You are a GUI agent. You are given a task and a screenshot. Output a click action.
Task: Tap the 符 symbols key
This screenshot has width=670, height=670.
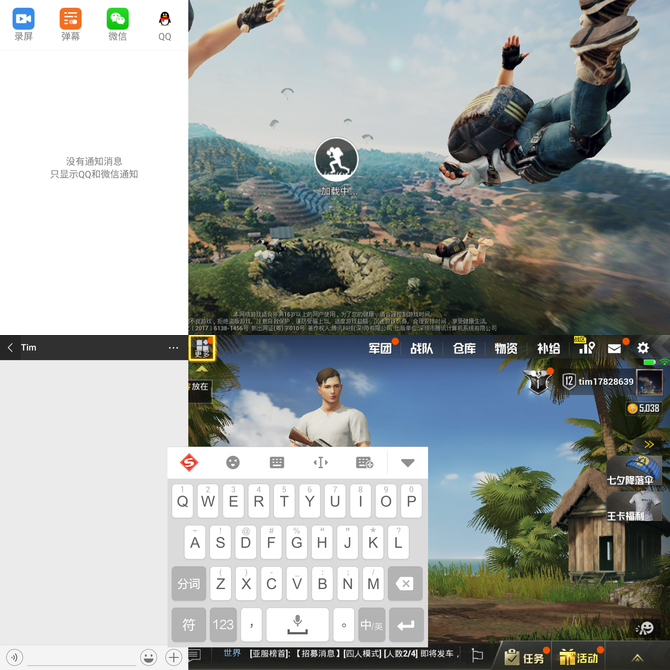click(x=189, y=625)
